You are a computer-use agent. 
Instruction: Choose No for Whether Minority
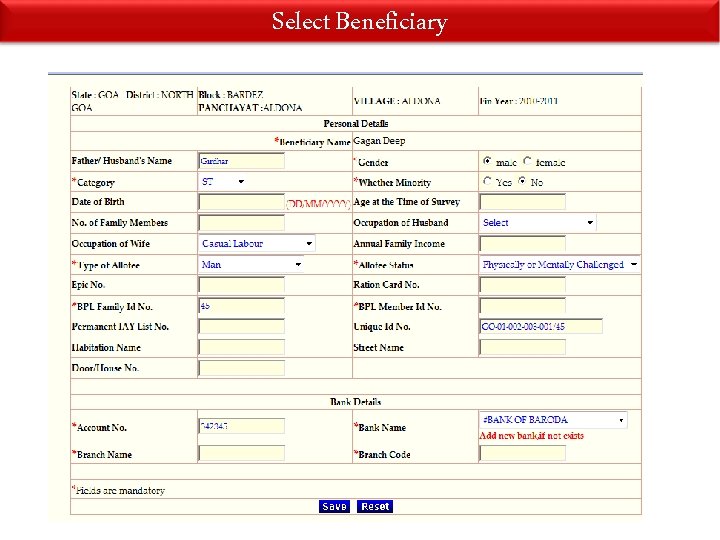(522, 181)
